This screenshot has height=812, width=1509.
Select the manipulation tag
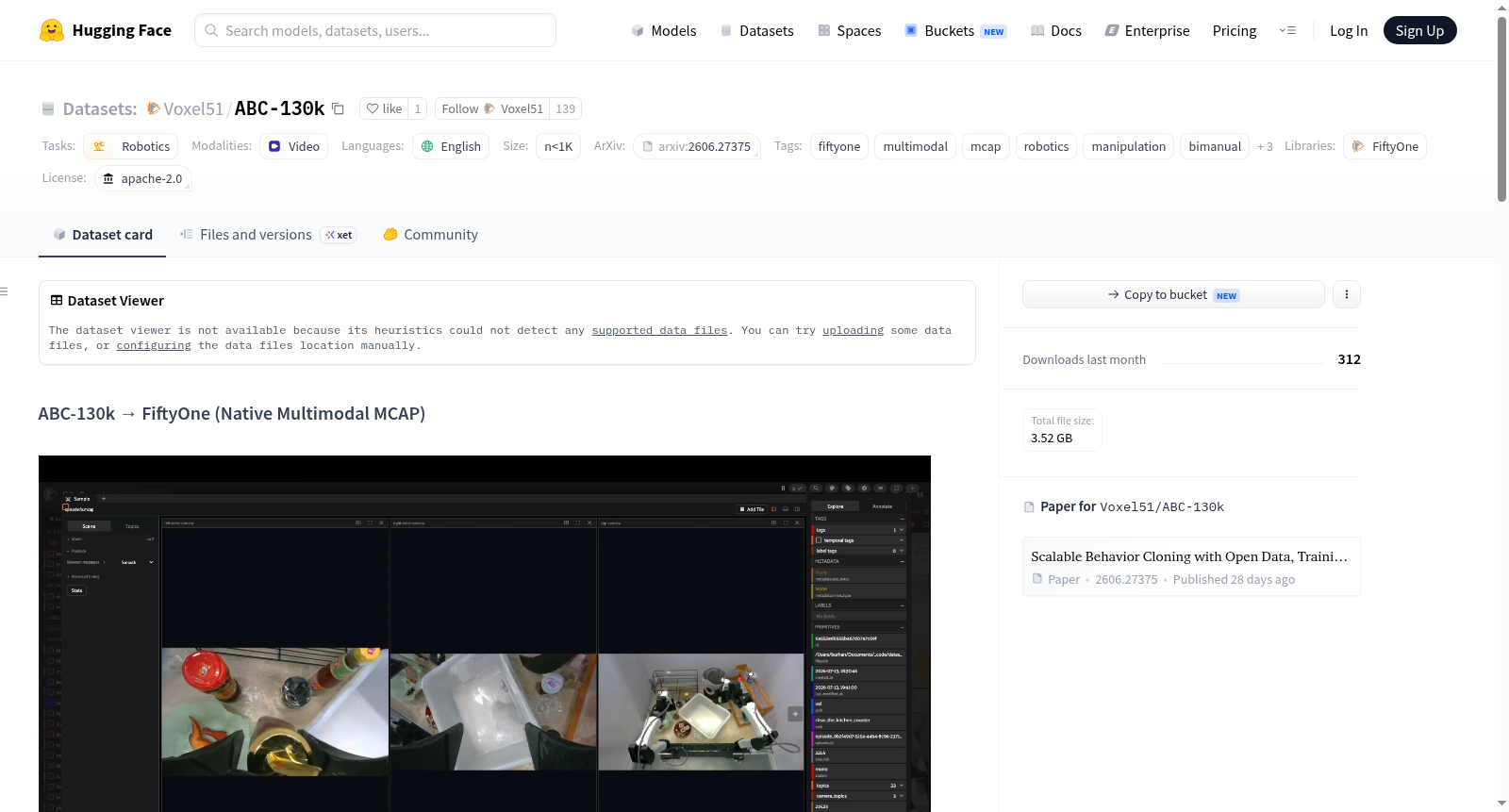tap(1129, 146)
